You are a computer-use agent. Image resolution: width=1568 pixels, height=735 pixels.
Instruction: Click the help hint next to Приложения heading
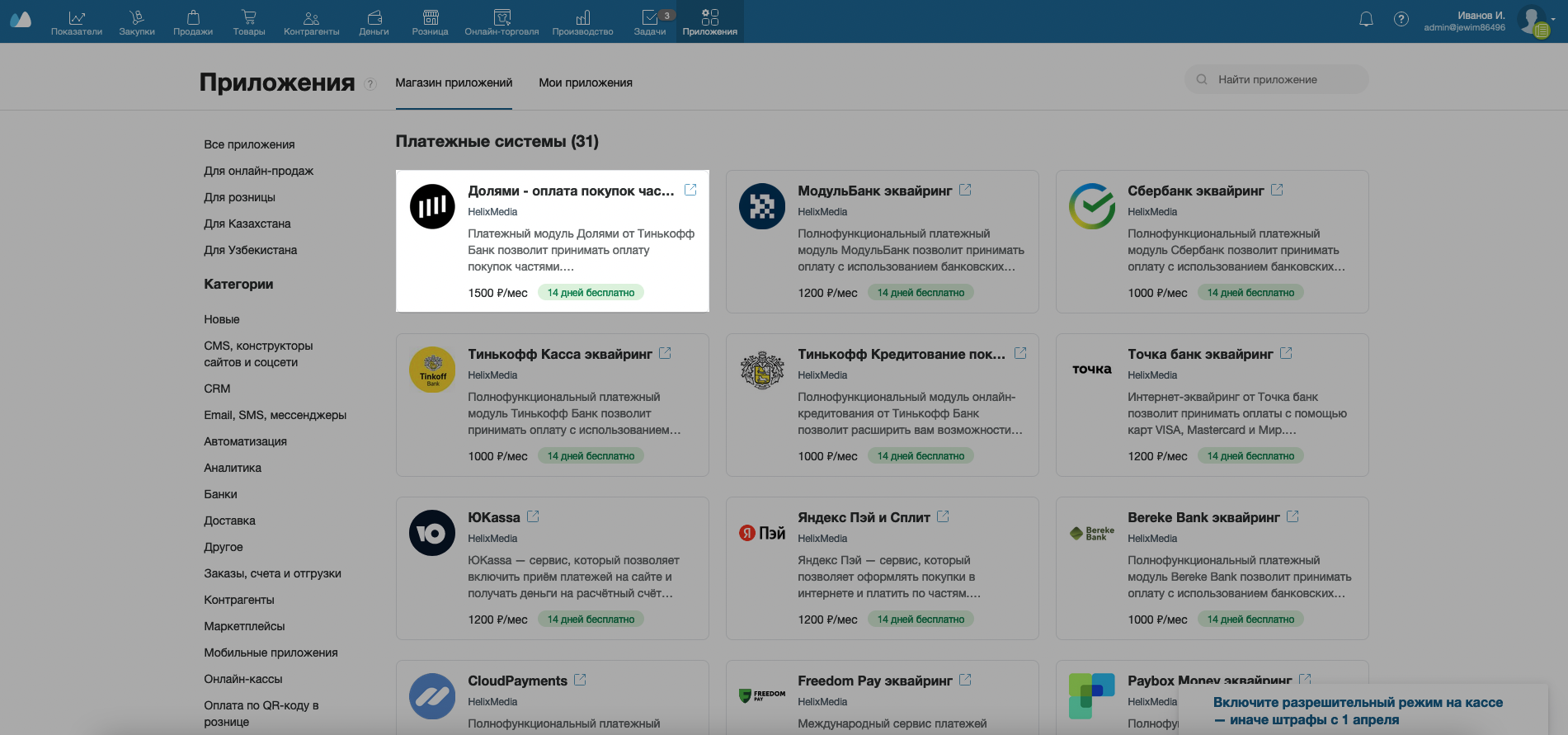[370, 83]
